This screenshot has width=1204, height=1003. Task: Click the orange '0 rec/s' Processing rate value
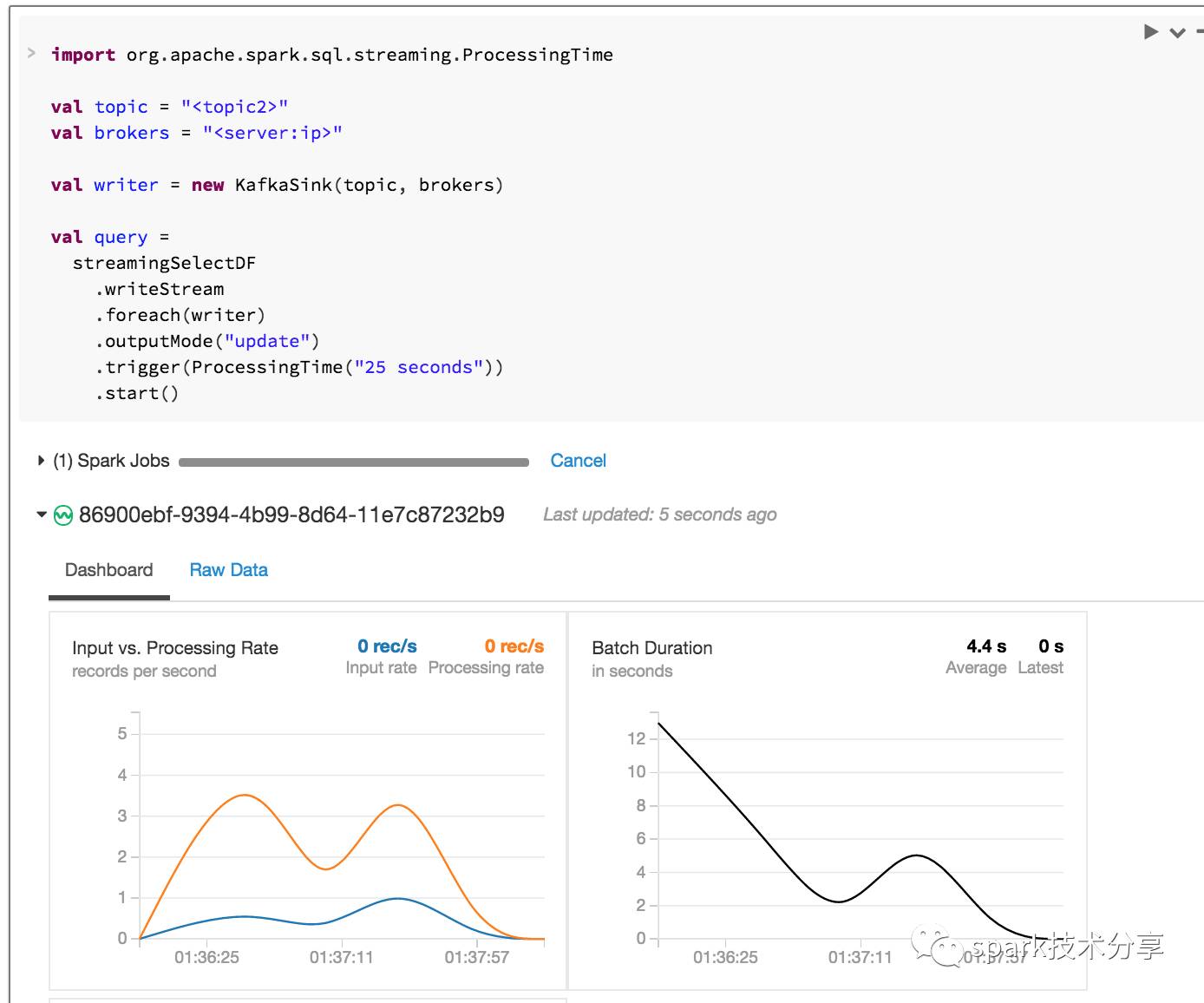(514, 646)
